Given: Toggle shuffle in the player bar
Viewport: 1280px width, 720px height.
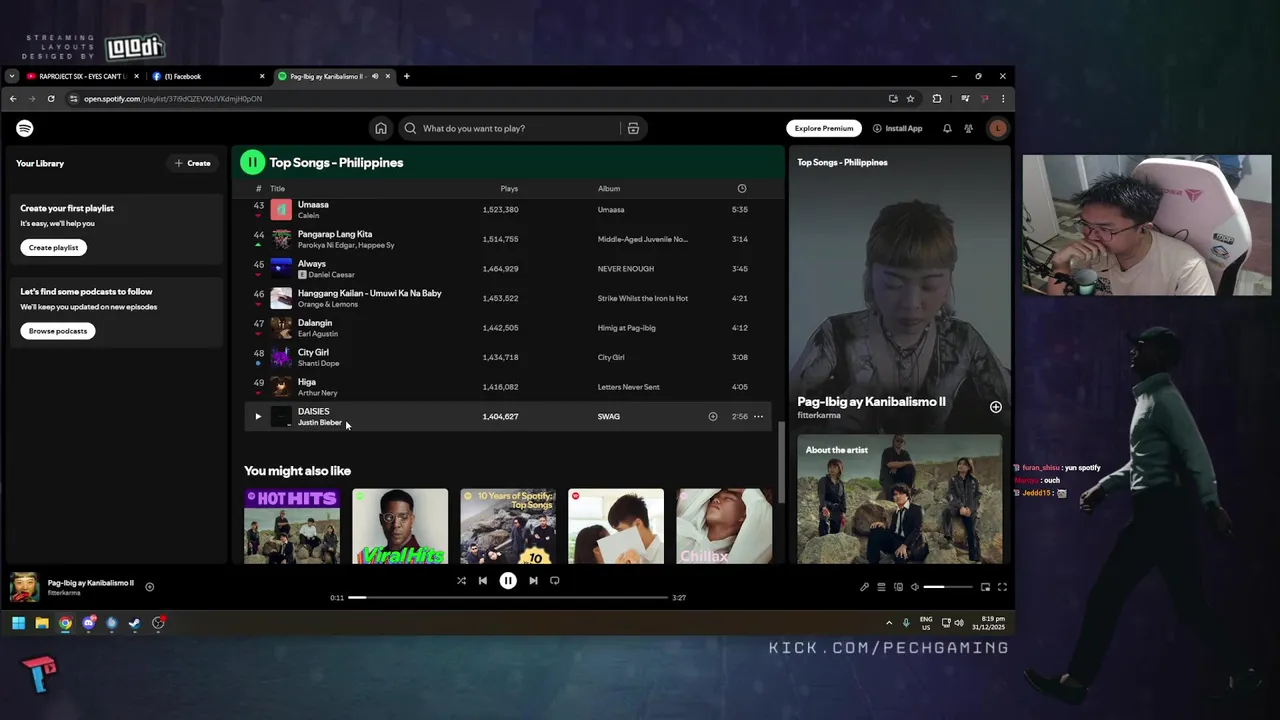Looking at the screenshot, I should (x=461, y=580).
